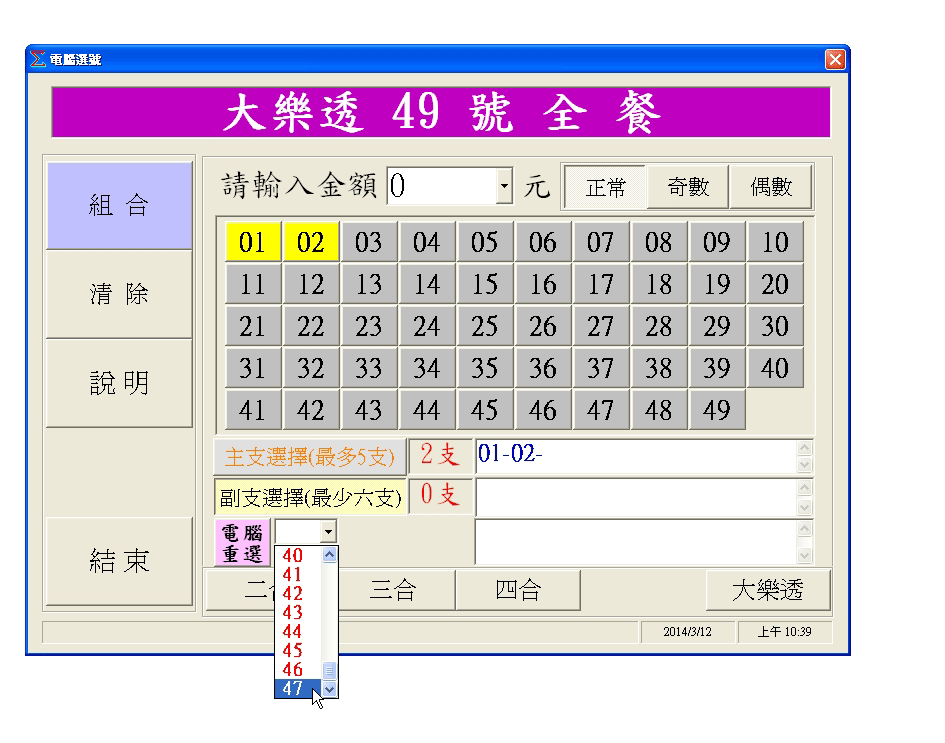
Task: Deselect yellow number 02
Action: point(310,242)
